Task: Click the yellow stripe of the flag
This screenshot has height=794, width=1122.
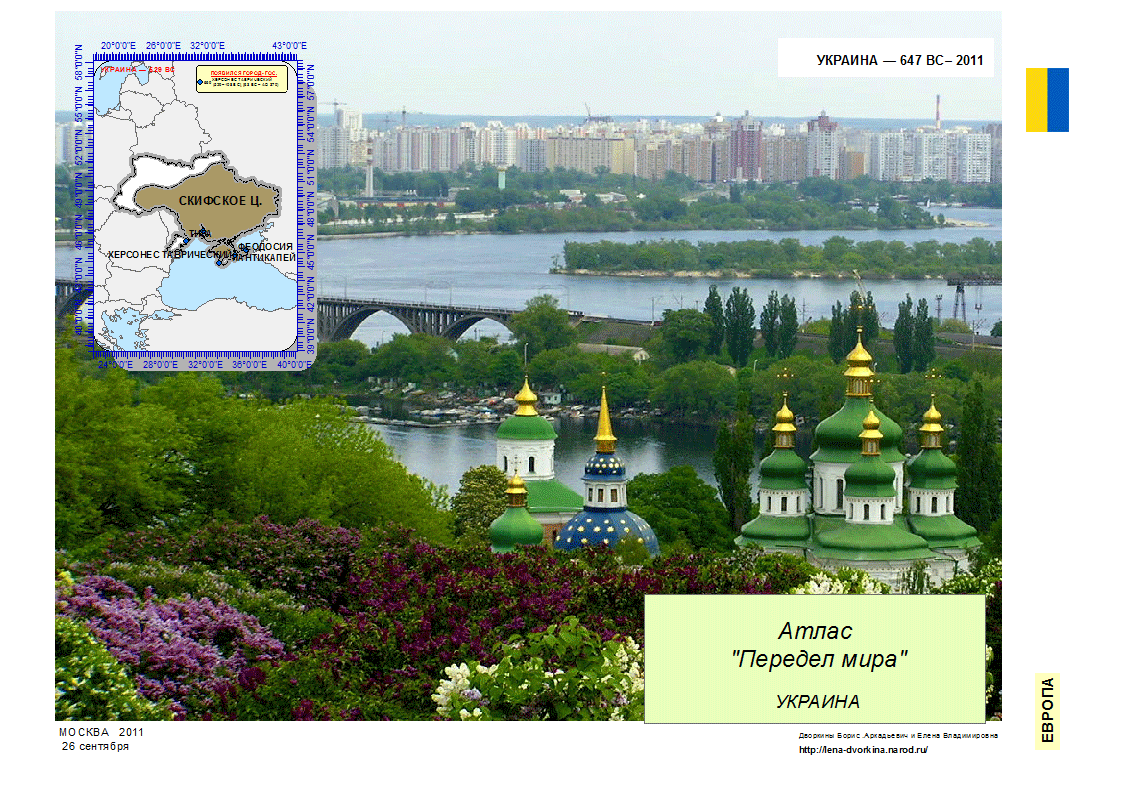Action: (x=1036, y=100)
